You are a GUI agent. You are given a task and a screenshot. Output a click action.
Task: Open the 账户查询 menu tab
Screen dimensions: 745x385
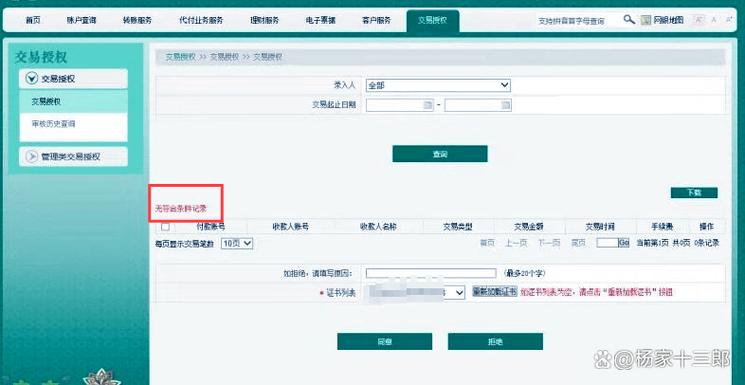82,20
